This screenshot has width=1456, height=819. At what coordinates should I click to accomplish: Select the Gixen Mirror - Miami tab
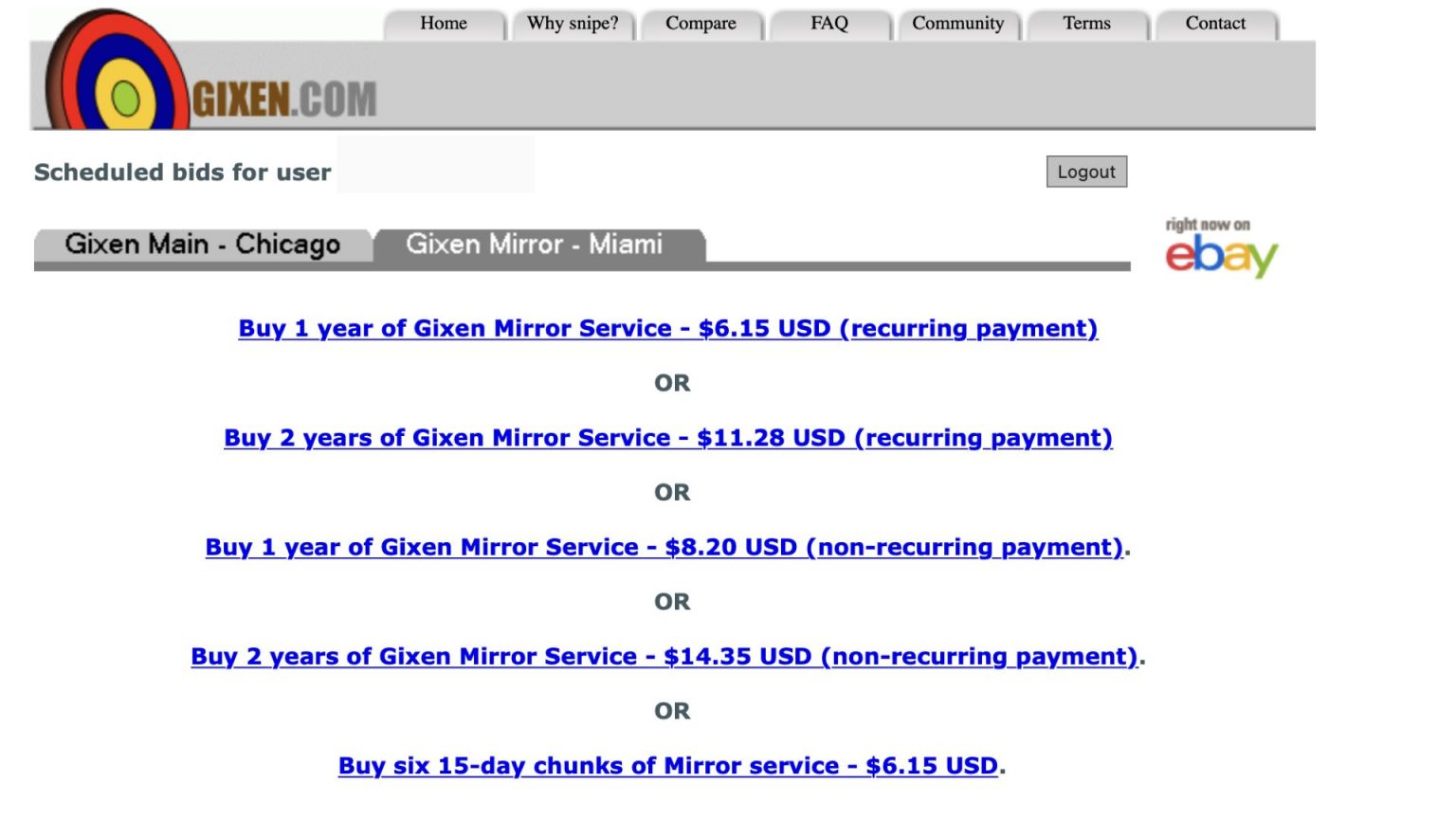534,245
